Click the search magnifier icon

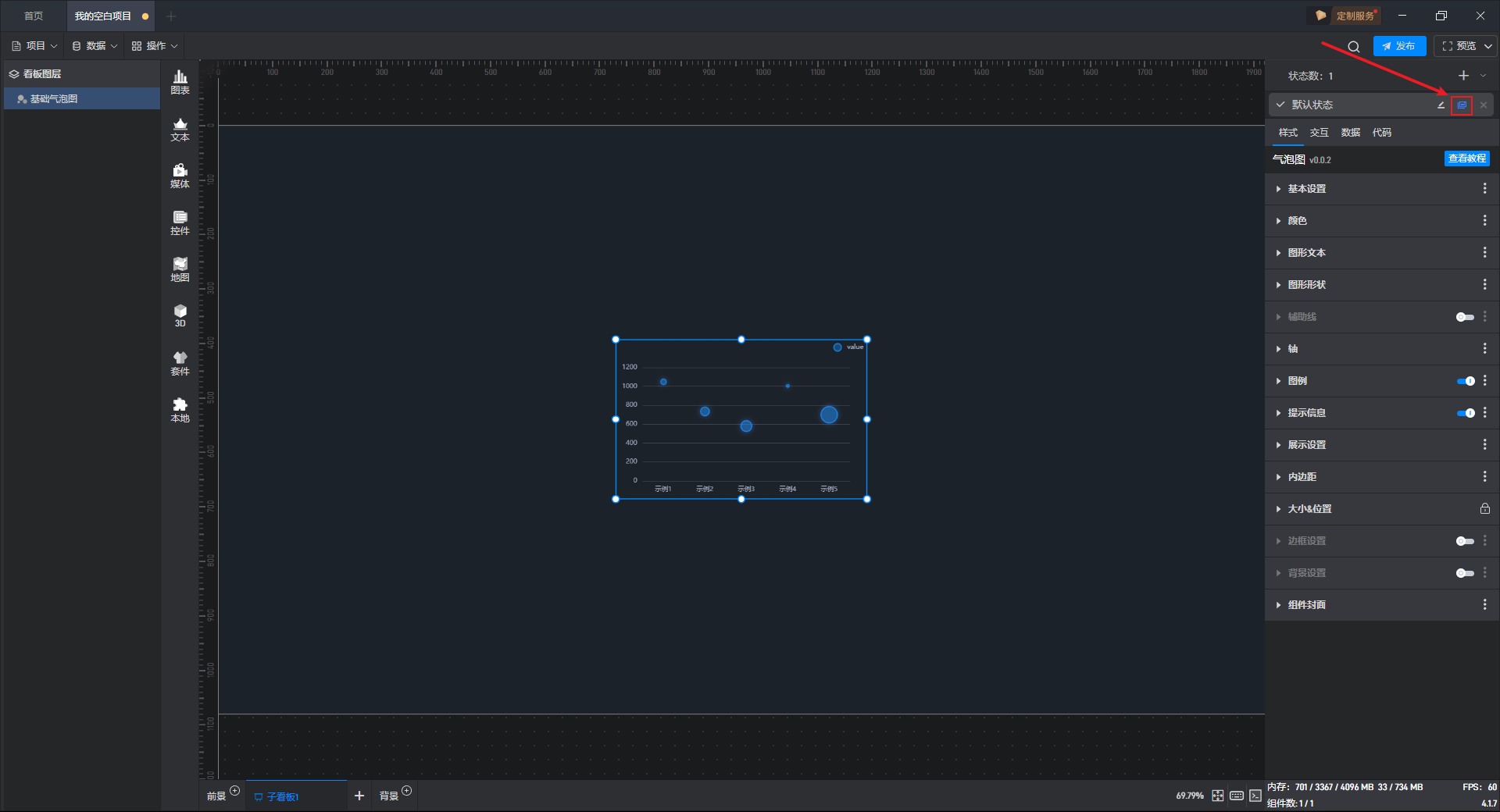(1354, 47)
